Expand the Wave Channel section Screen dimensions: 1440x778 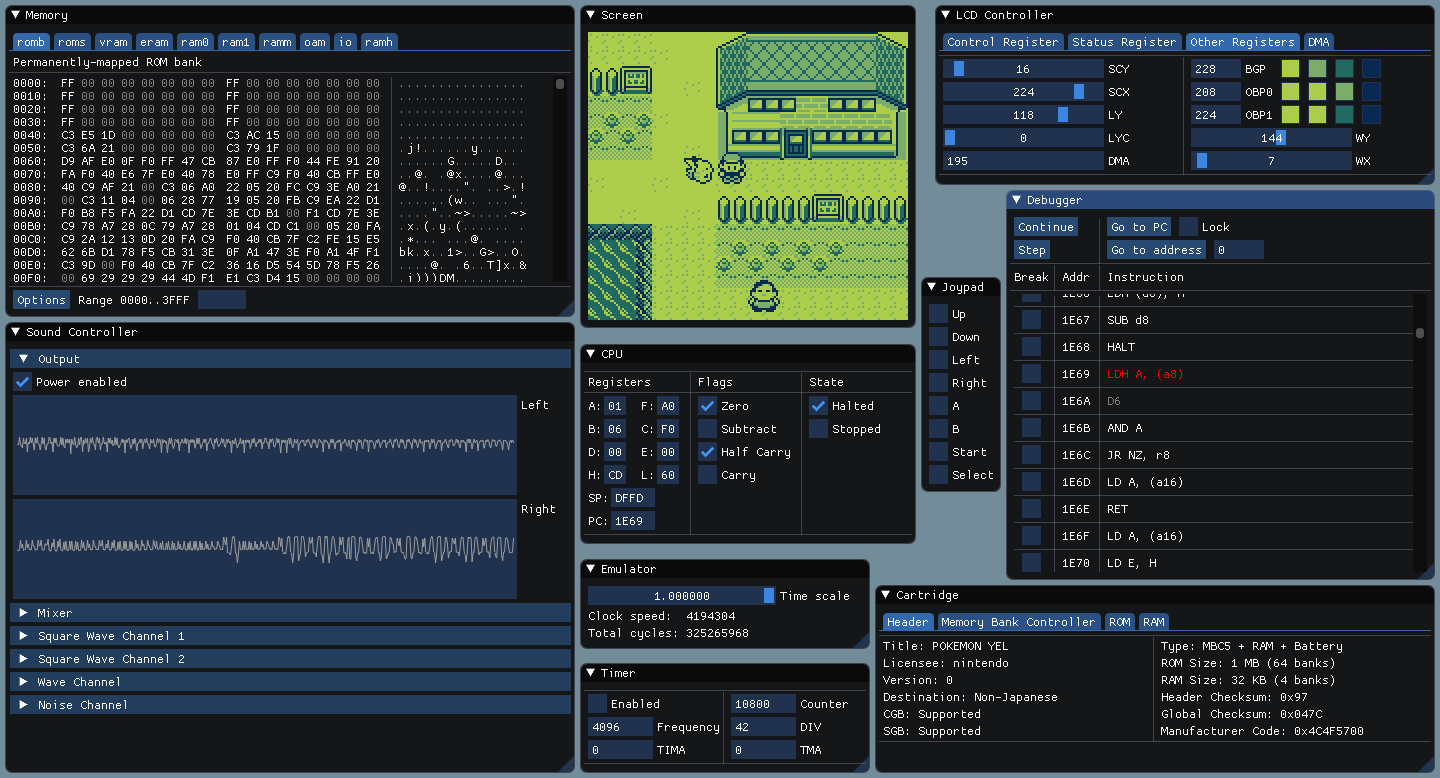click(290, 682)
